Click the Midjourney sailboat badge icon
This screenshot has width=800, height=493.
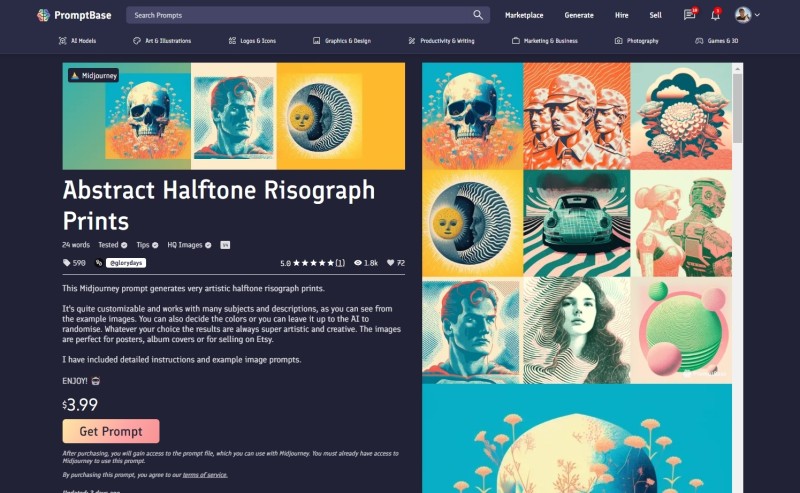pyautogui.click(x=75, y=76)
